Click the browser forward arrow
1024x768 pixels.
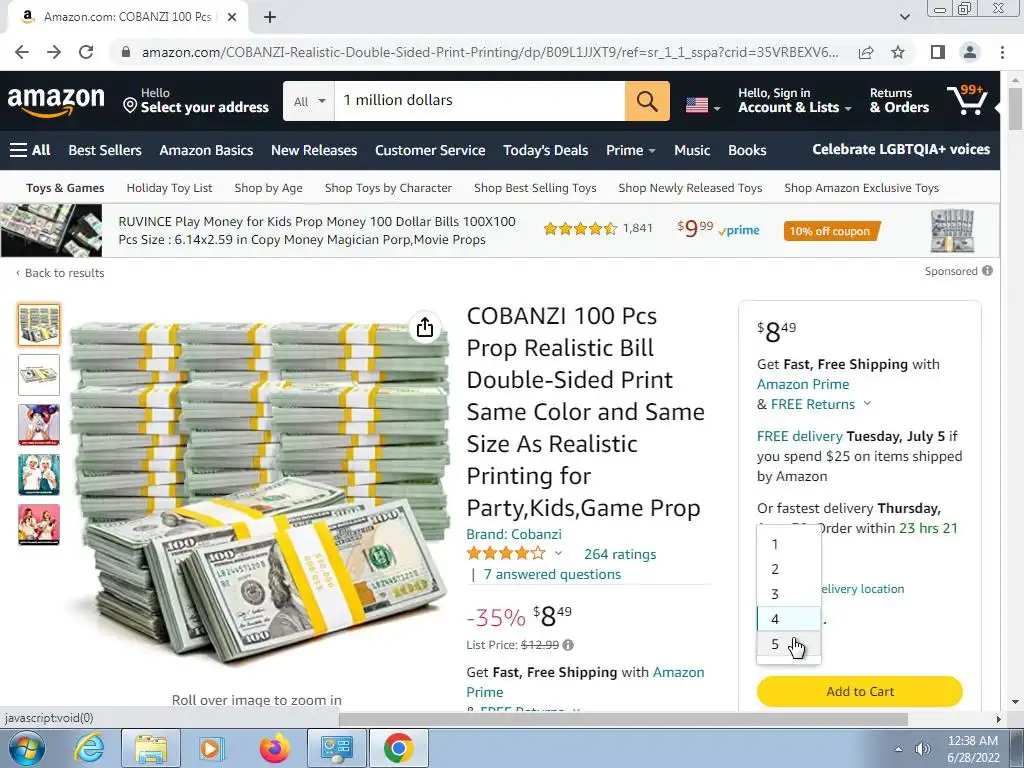pos(54,52)
